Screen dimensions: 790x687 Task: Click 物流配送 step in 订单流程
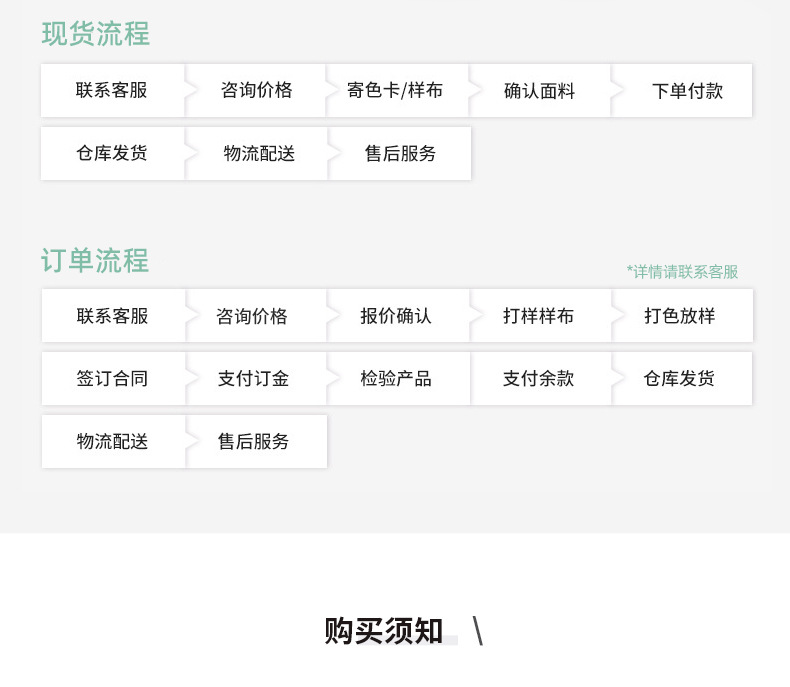113,442
